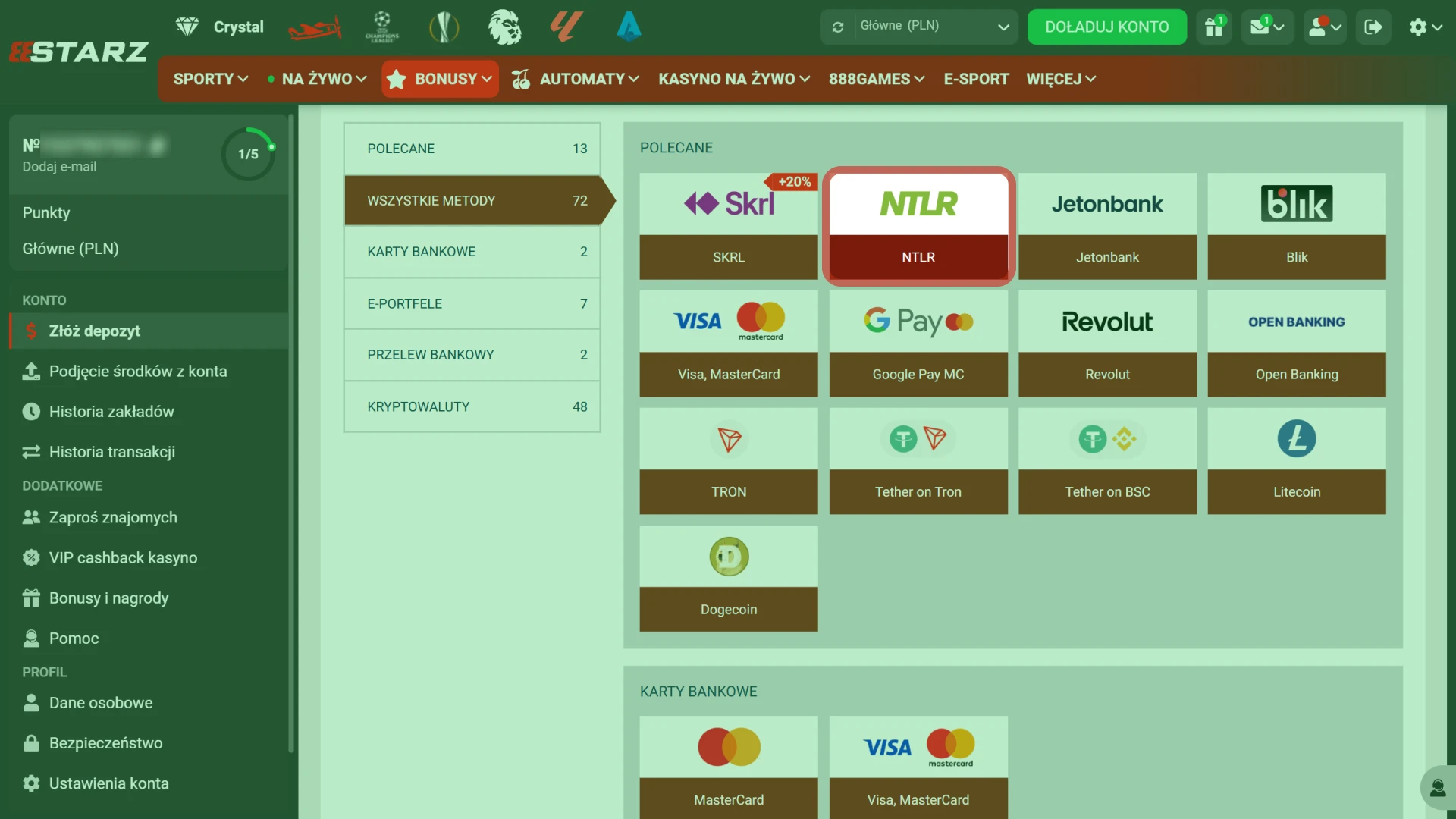Image resolution: width=1456 pixels, height=819 pixels.
Task: Click the logout arrow icon
Action: tap(1373, 27)
